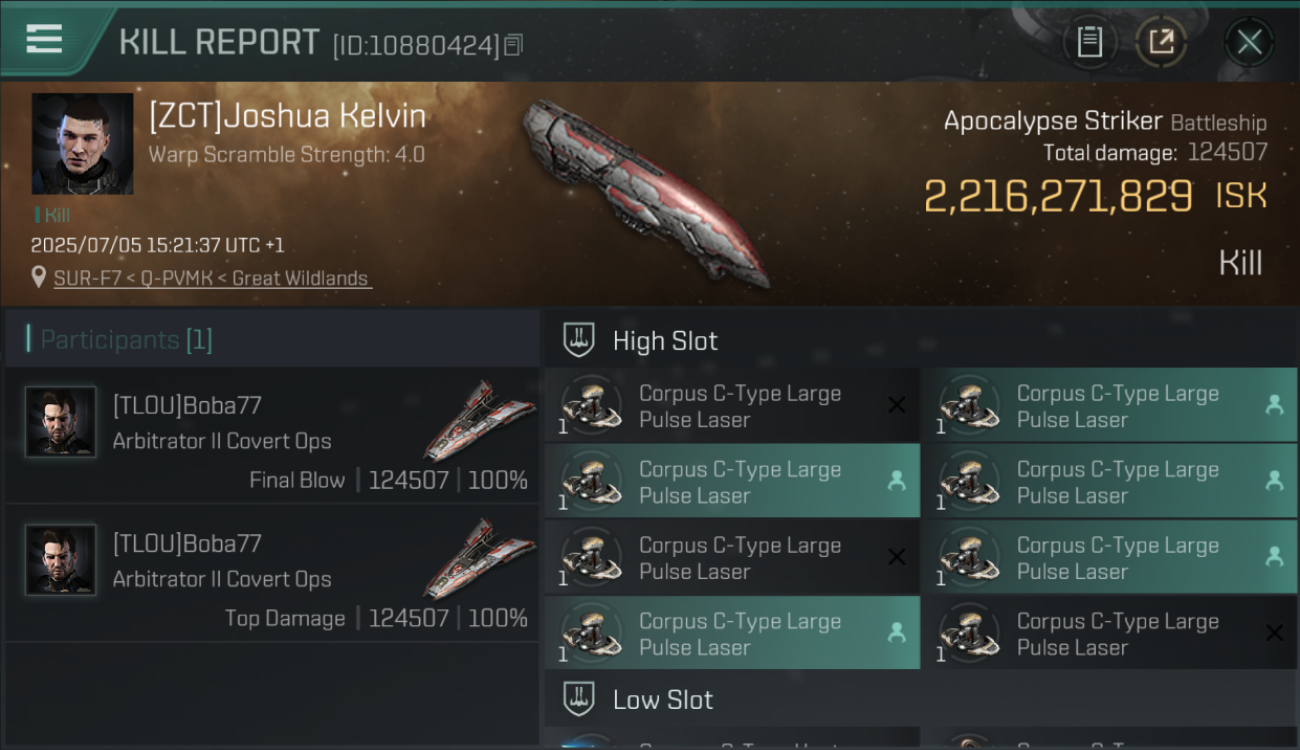
Task: Close the kill report window
Action: click(x=1249, y=42)
